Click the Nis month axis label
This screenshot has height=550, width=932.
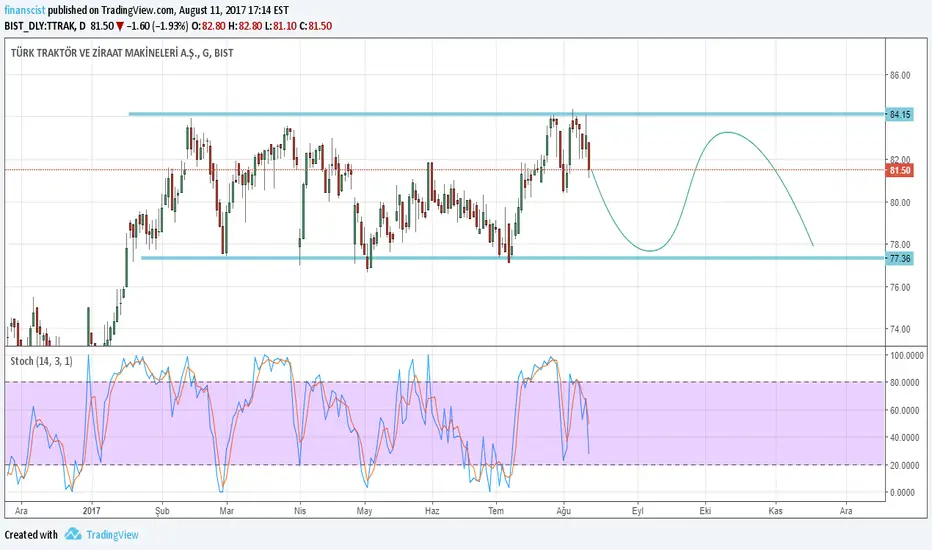[x=300, y=510]
